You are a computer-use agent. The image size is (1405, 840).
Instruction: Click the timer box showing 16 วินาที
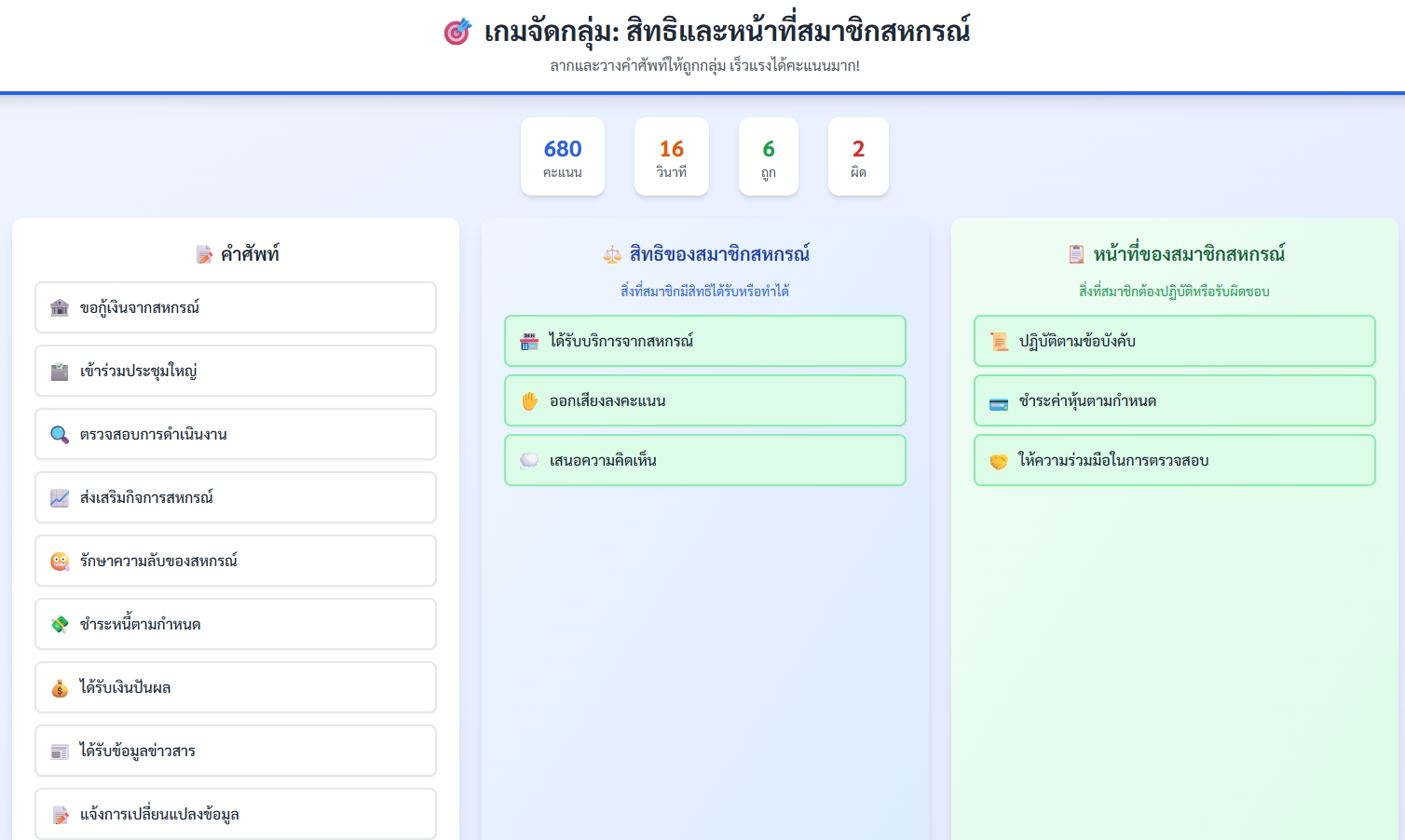click(x=672, y=156)
